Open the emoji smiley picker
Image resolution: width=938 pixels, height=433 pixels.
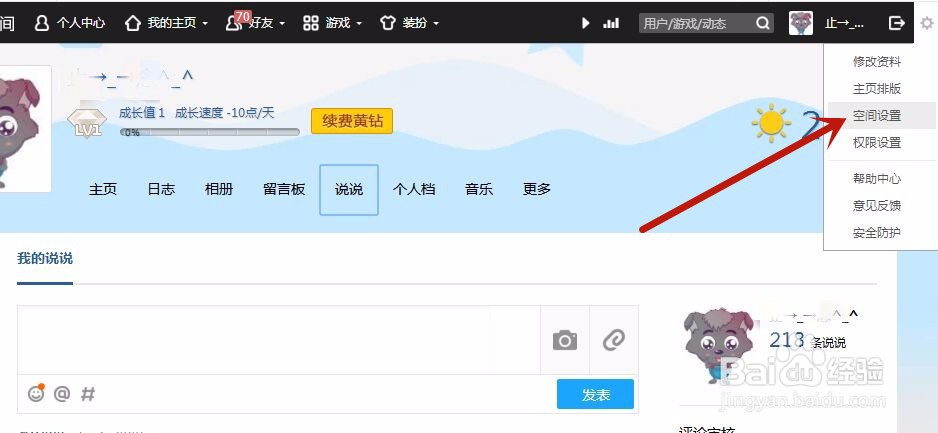click(36, 393)
